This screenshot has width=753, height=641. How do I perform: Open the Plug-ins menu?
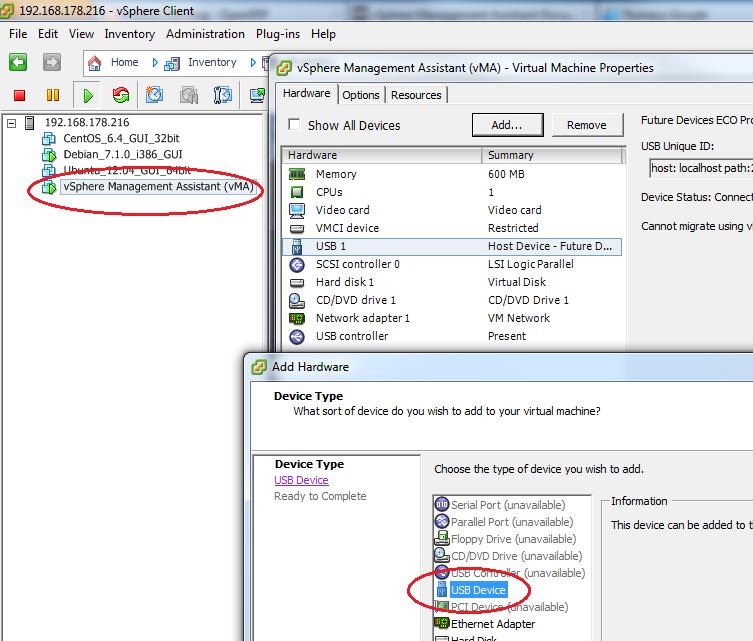(x=278, y=34)
